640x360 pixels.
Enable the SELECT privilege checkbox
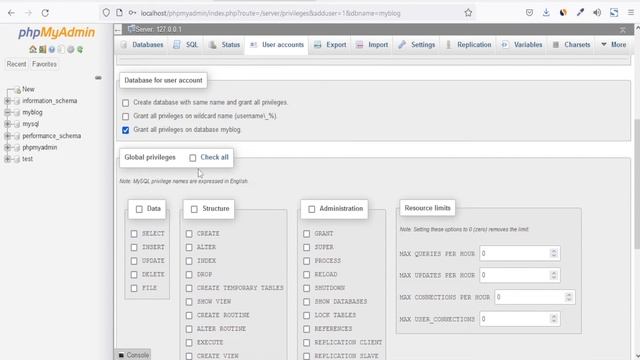point(134,234)
